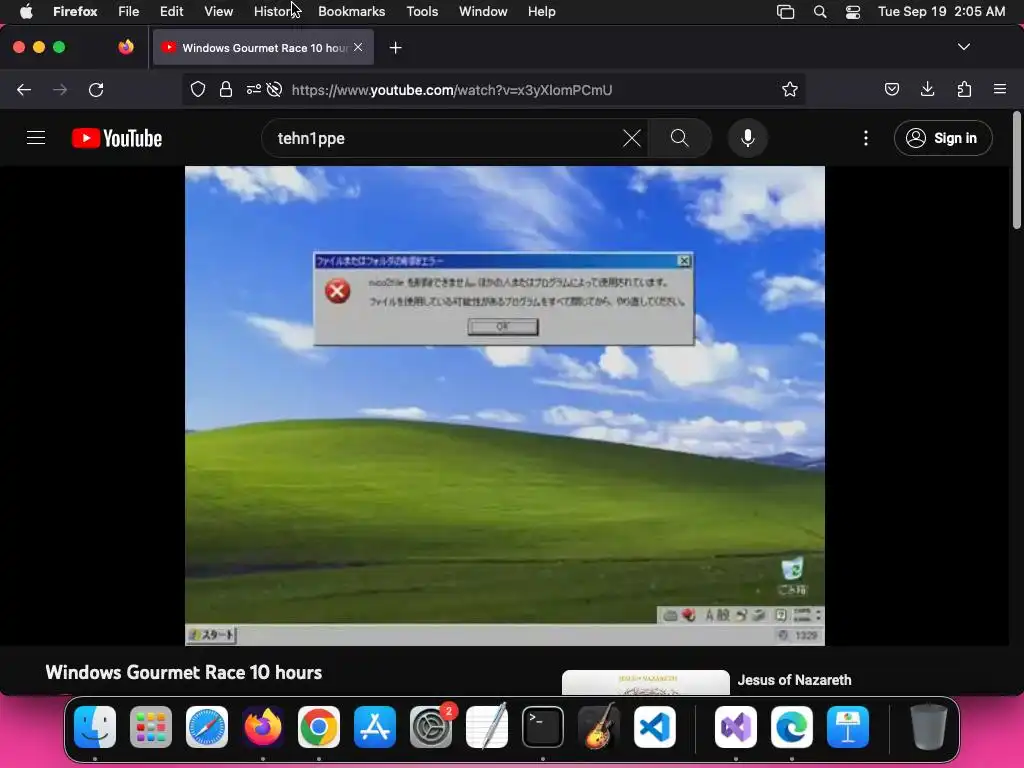This screenshot has height=768, width=1024.
Task: Open the Help menu
Action: pos(541,11)
